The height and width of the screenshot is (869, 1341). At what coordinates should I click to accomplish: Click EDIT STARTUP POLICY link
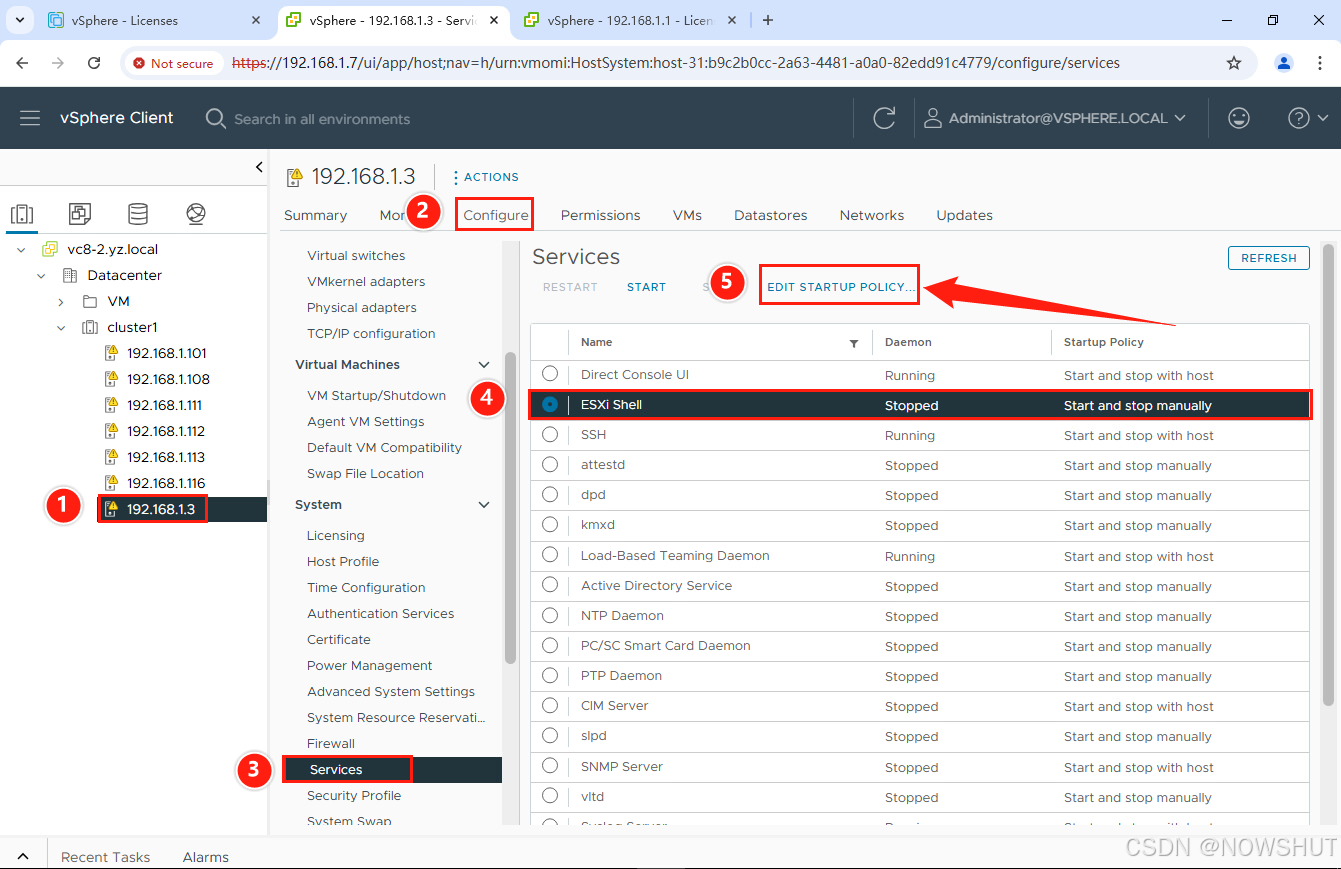pyautogui.click(x=840, y=287)
